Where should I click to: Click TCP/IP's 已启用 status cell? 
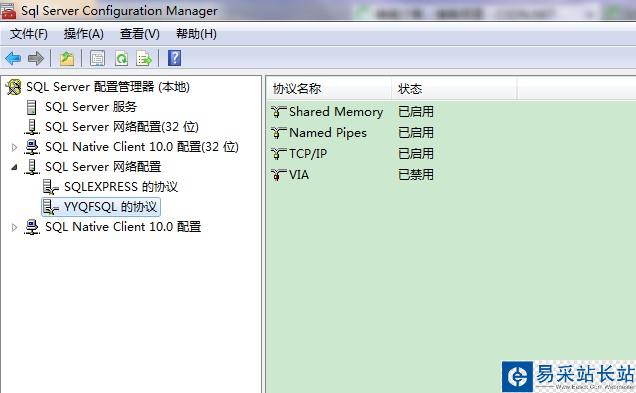click(x=416, y=154)
